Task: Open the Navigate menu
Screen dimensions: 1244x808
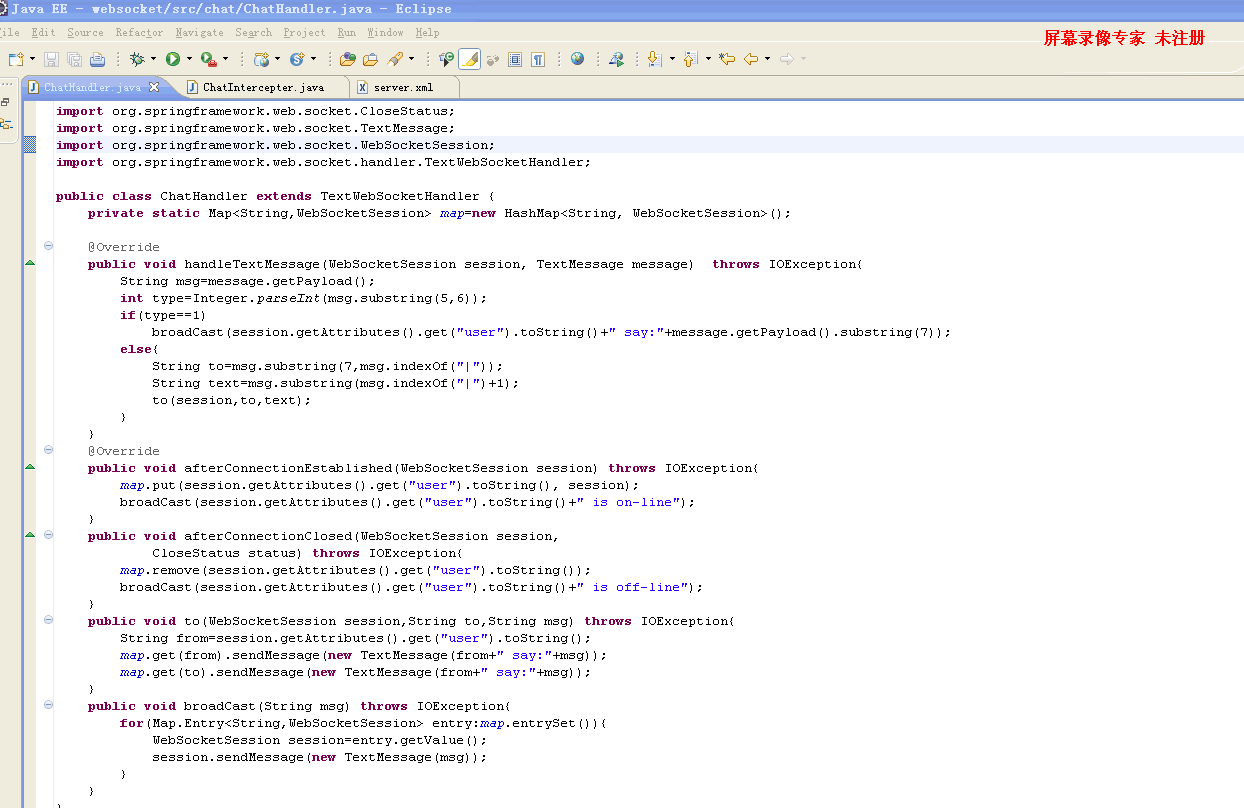Action: pyautogui.click(x=199, y=32)
